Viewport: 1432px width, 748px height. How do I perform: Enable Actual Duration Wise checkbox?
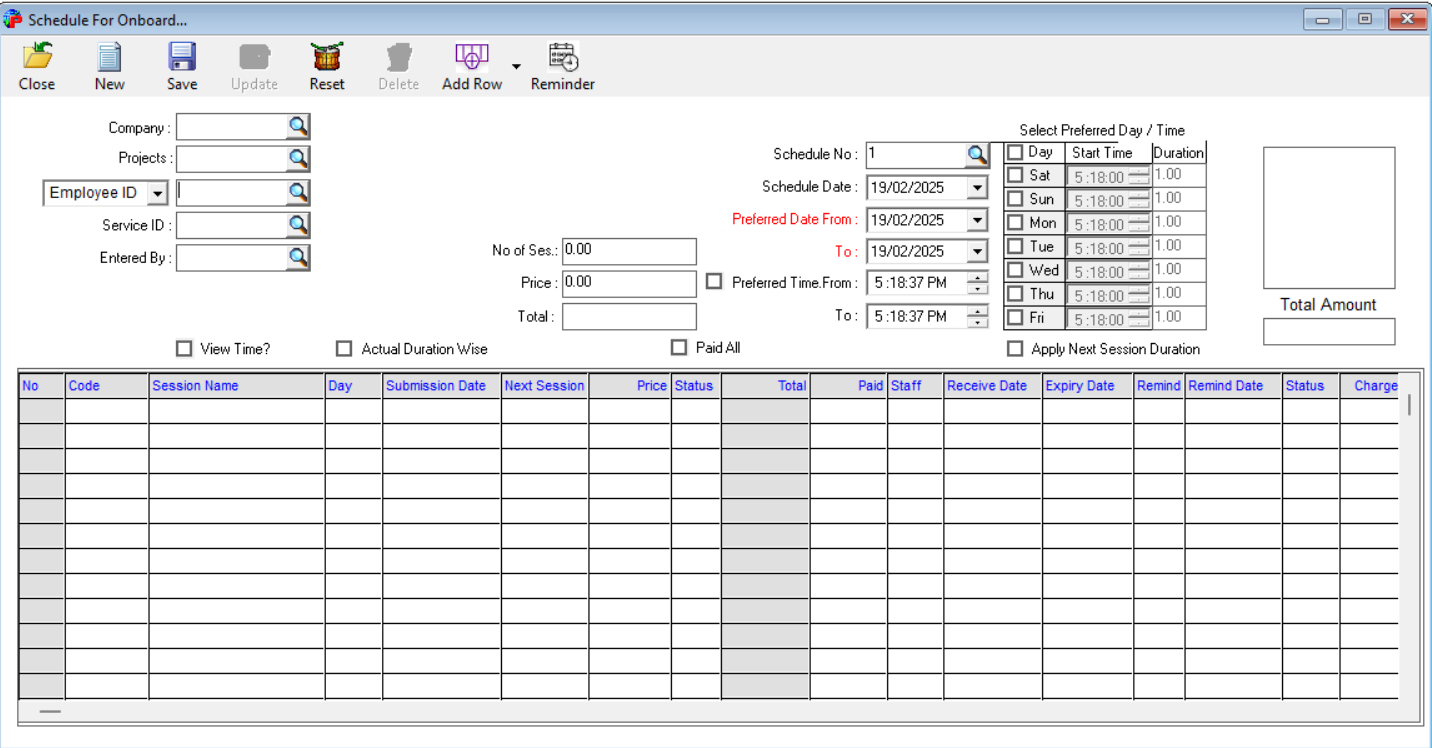tap(344, 349)
